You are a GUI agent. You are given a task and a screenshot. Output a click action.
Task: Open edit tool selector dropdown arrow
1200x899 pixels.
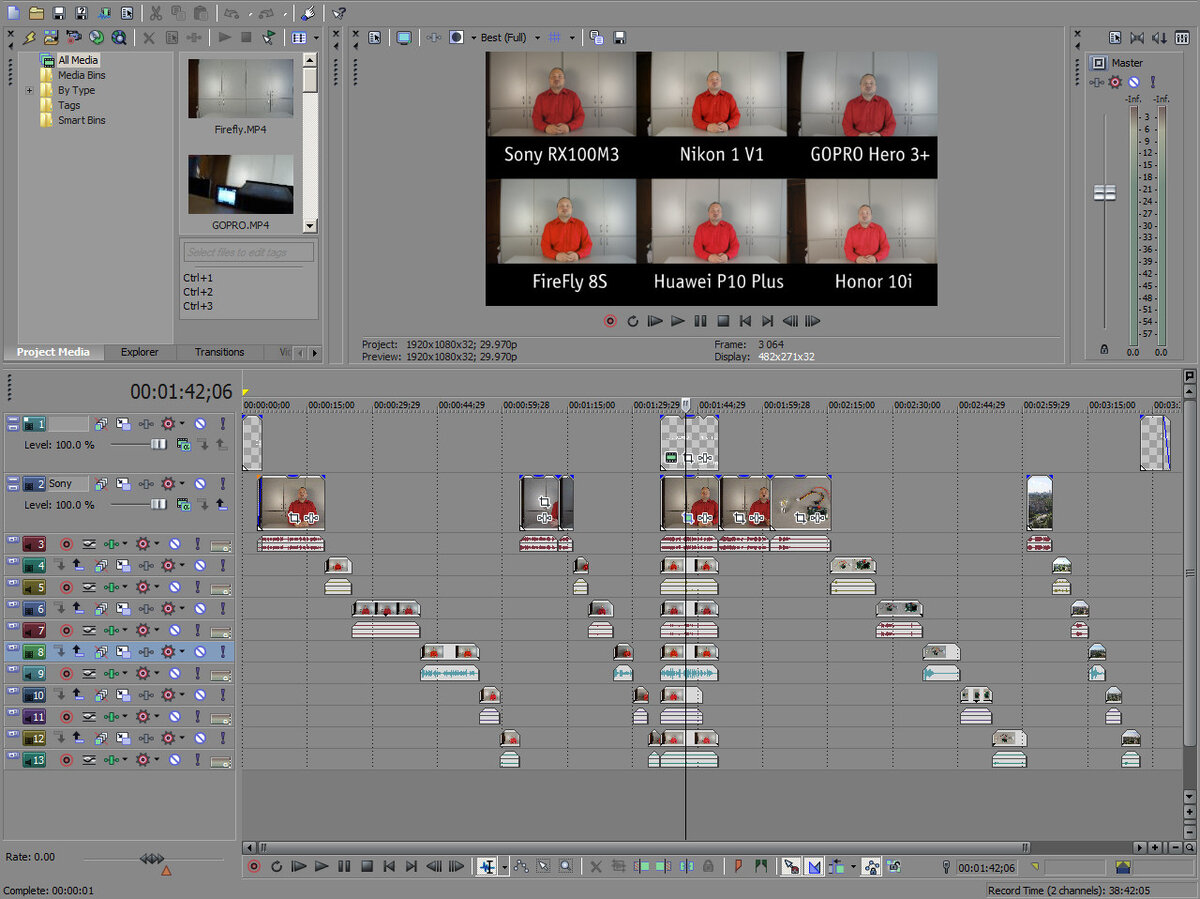(504, 867)
